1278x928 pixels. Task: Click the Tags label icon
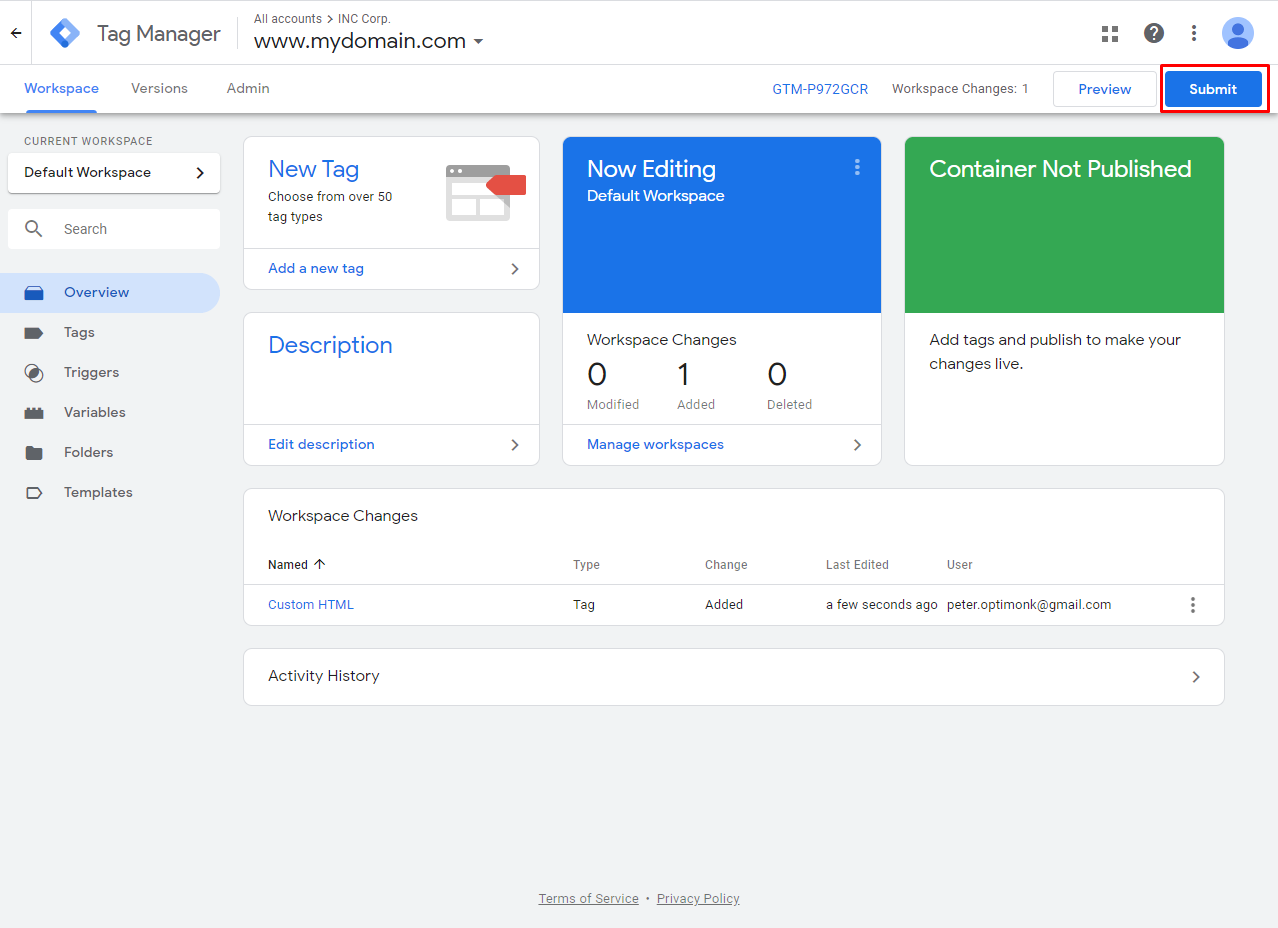[34, 333]
